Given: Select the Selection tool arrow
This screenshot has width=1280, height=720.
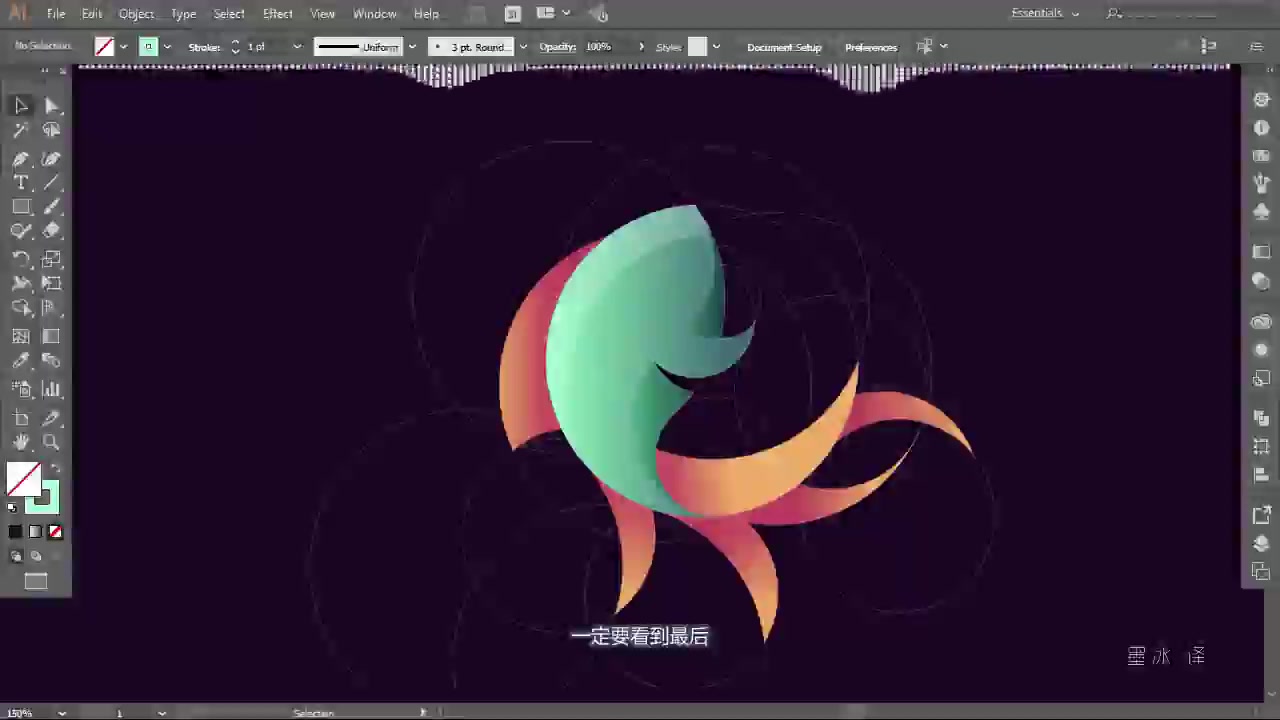Looking at the screenshot, I should point(21,105).
